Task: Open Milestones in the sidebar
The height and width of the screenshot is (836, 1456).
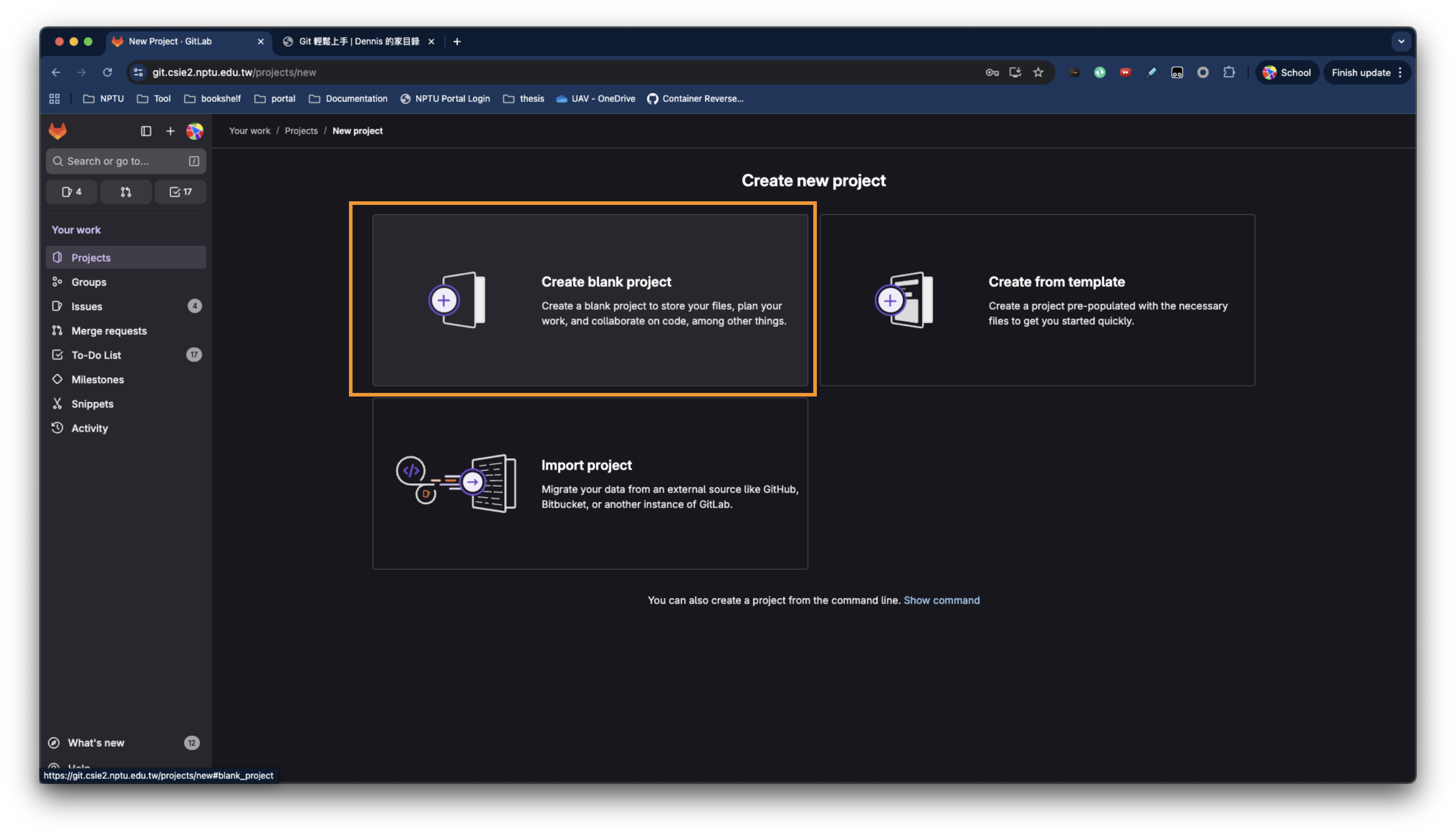Action: click(97, 380)
